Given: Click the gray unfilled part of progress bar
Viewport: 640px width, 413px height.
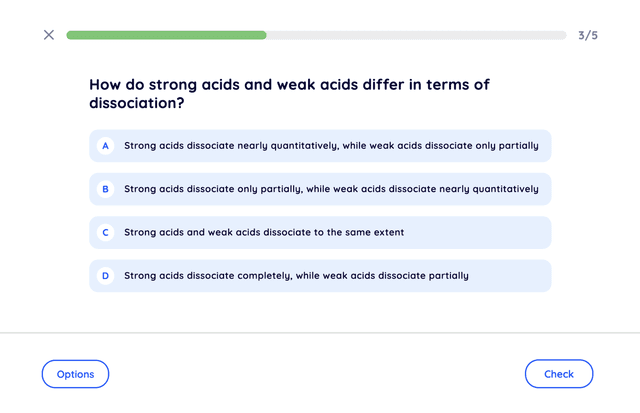Looking at the screenshot, I should coord(416,35).
